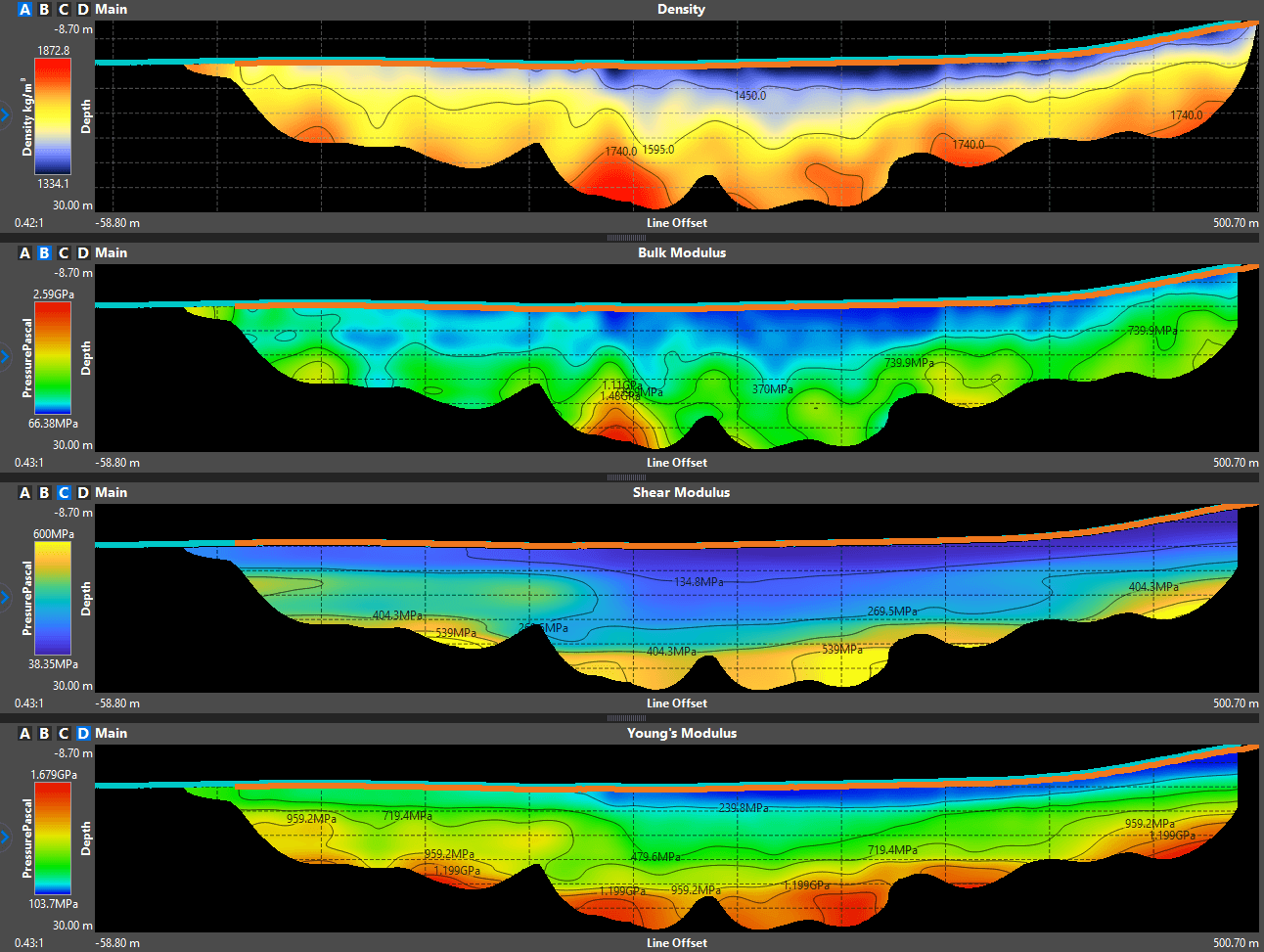Click the 1450.0 contour label in Density
The height and width of the screenshot is (952, 1264).
pos(750,96)
